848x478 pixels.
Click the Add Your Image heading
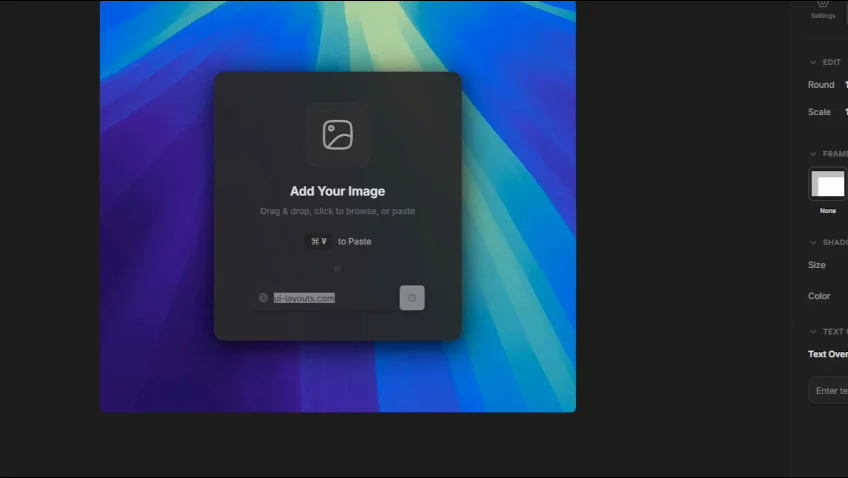(337, 191)
